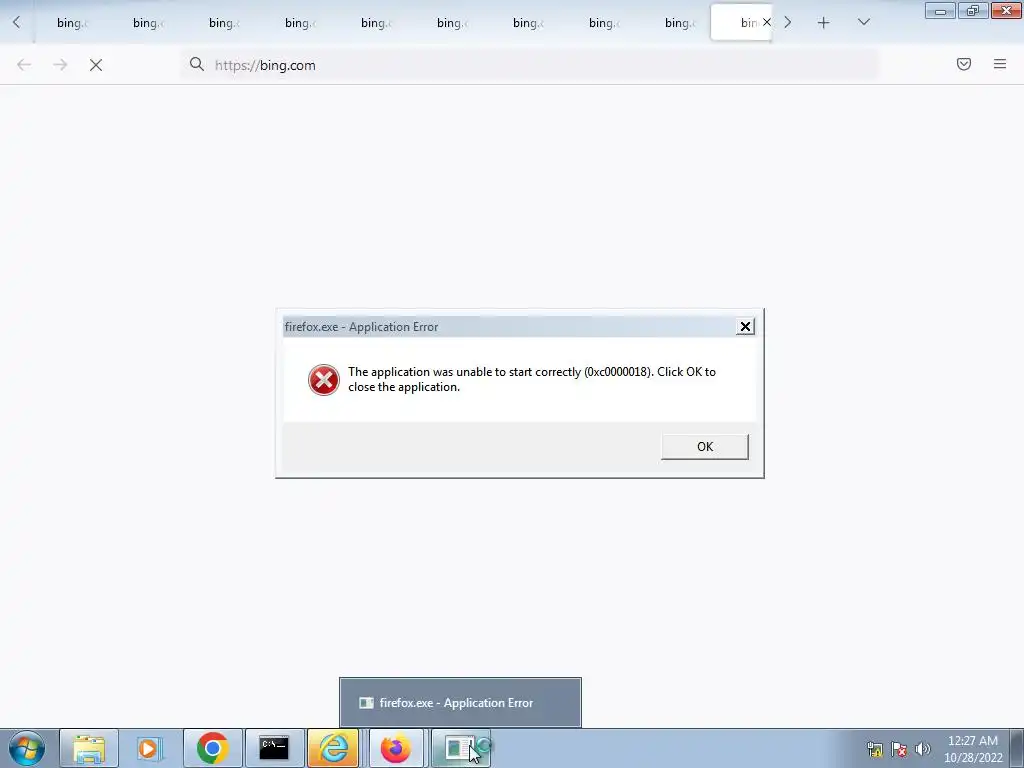Viewport: 1024px width, 768px height.
Task: Switch to the third bing tab
Action: pos(224,23)
